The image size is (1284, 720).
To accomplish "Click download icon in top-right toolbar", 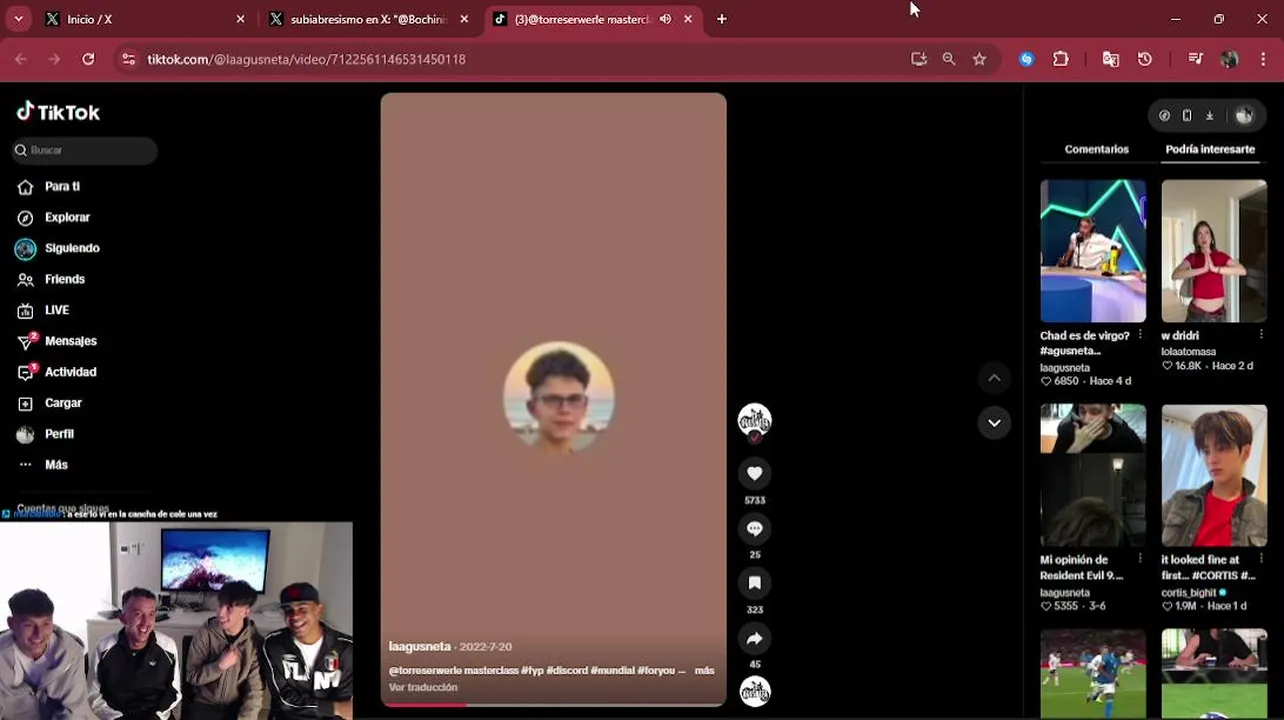I will coord(1209,115).
